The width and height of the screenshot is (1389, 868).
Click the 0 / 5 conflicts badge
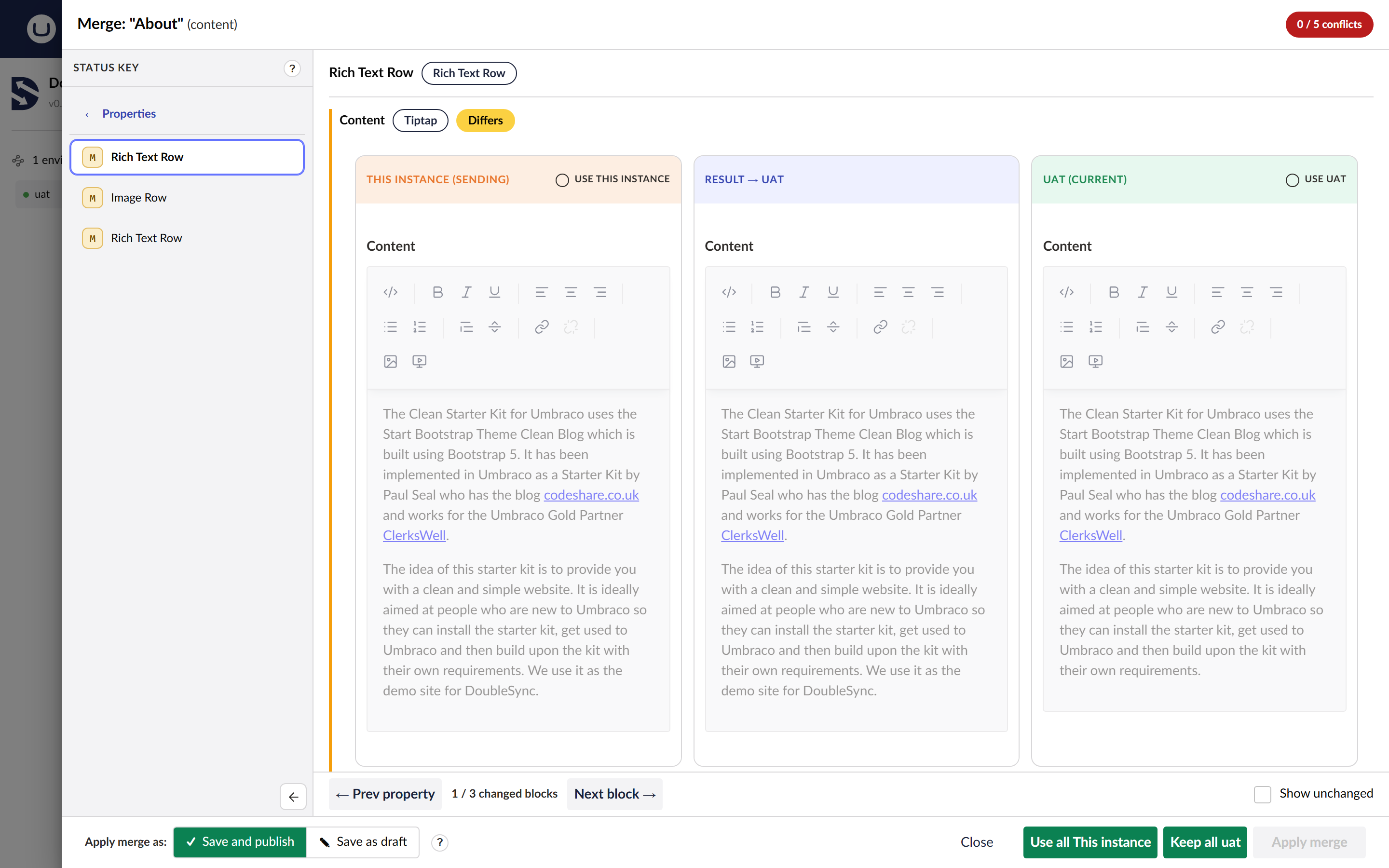pyautogui.click(x=1329, y=24)
